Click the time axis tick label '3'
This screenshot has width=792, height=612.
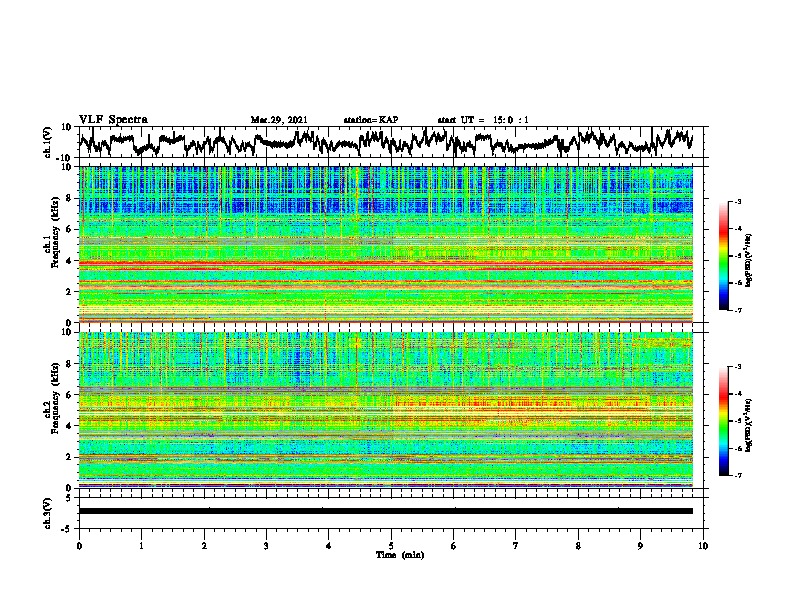point(266,546)
